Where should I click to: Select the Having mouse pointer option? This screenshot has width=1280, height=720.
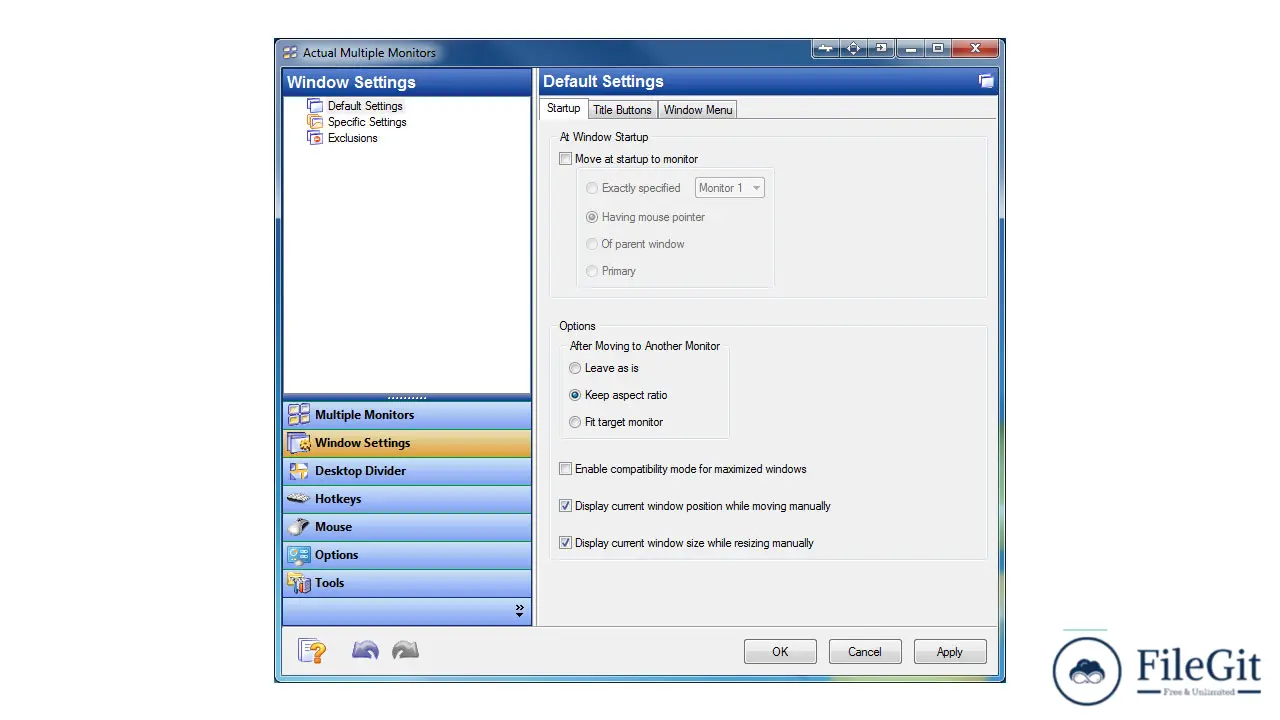point(593,217)
